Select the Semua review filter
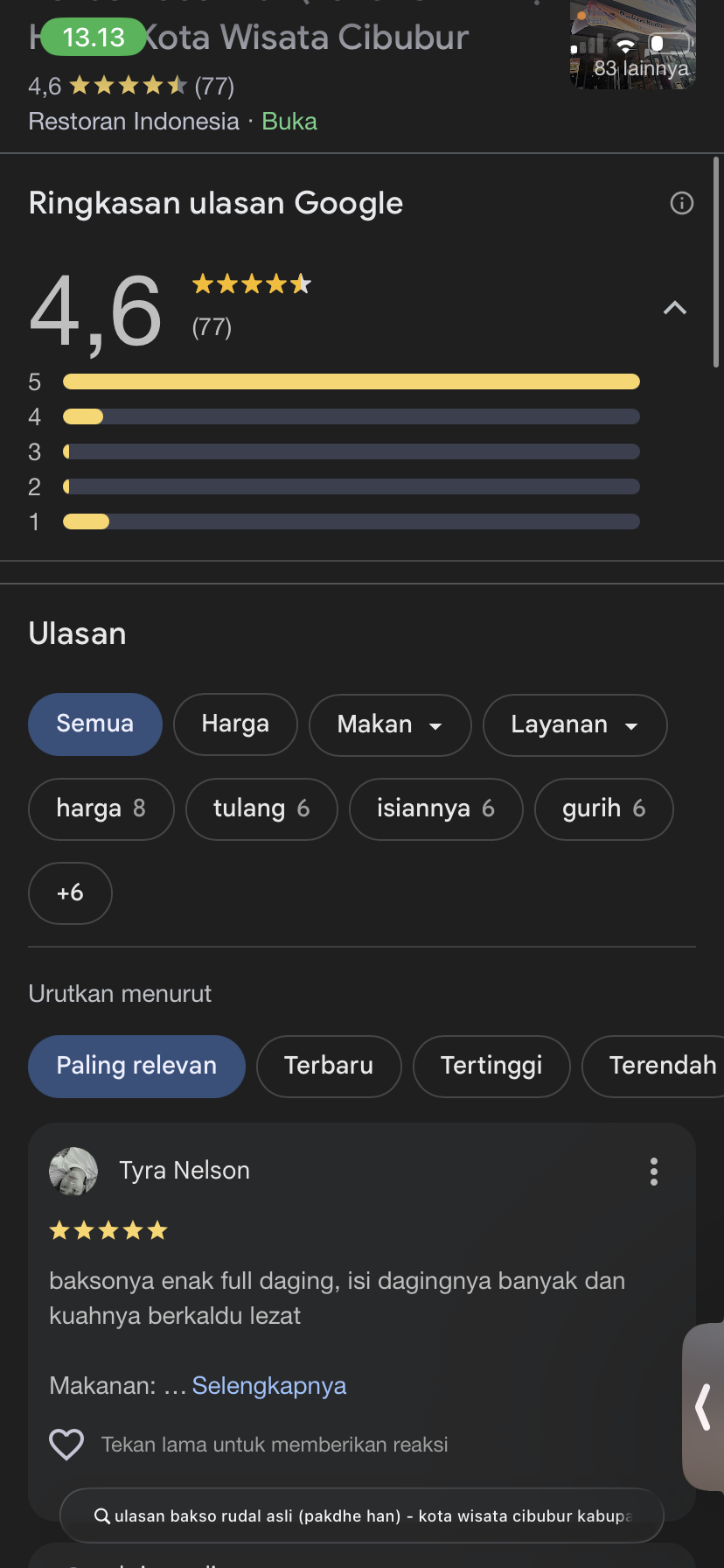724x1568 pixels. pos(95,724)
